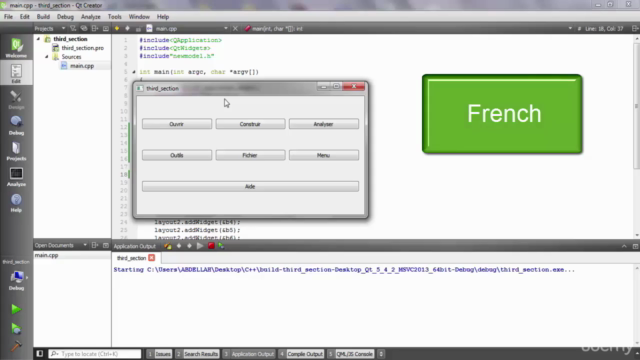The width and height of the screenshot is (640, 360).
Task: Minimize the output pane with up arrow
Action: [624, 246]
